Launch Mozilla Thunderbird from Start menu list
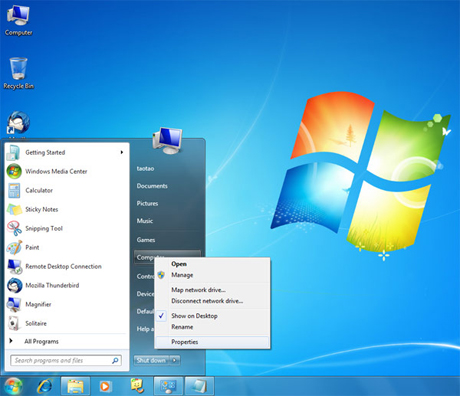The width and height of the screenshot is (460, 396). [52, 285]
